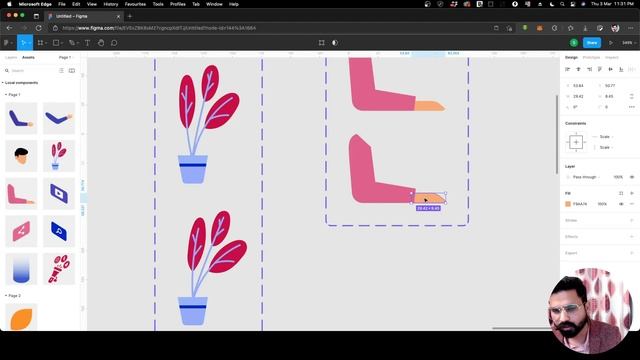The height and width of the screenshot is (360, 640).
Task: Toggle layer visibility eye icon
Action: tap(632, 177)
